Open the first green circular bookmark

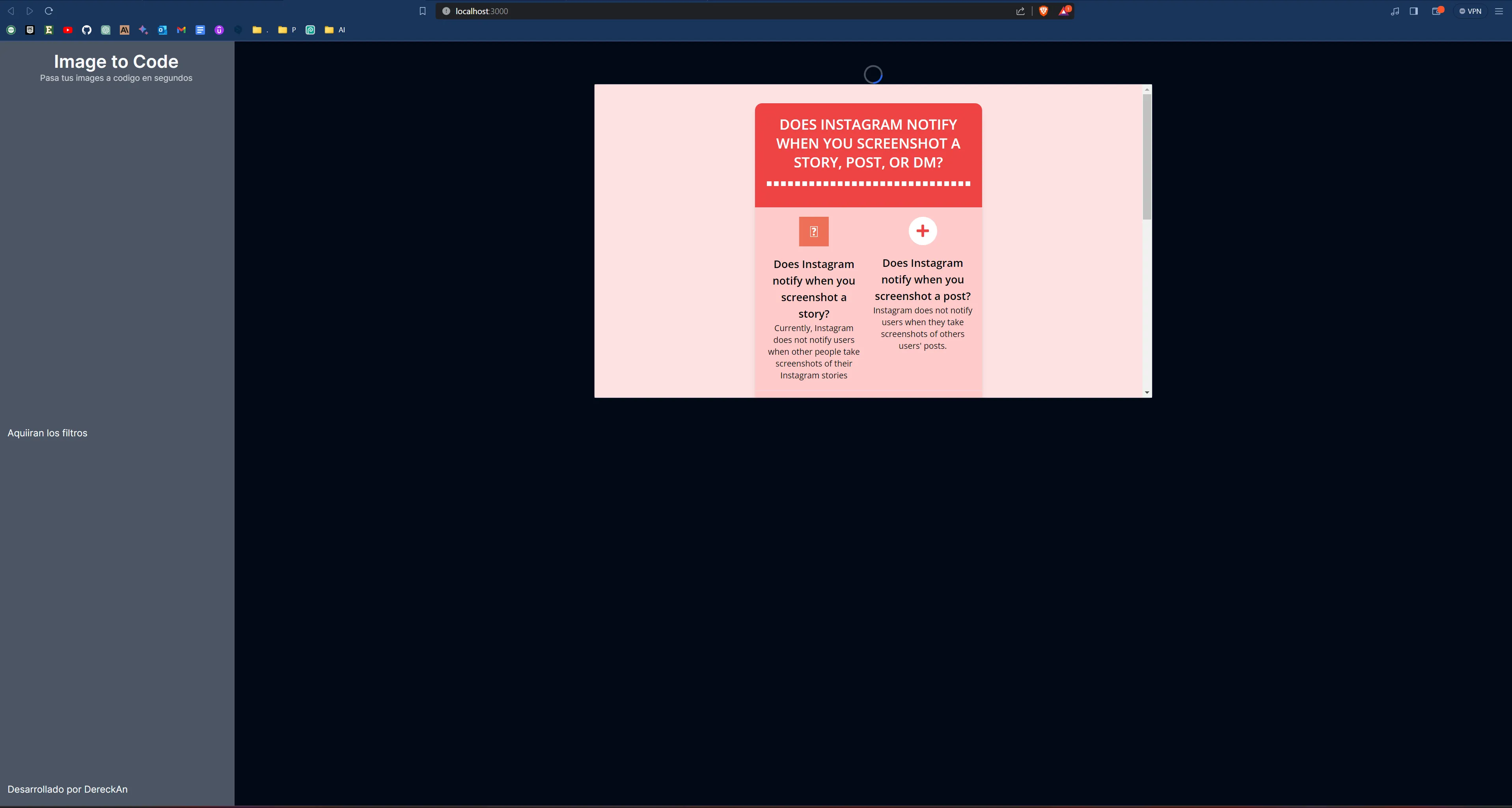tap(11, 30)
